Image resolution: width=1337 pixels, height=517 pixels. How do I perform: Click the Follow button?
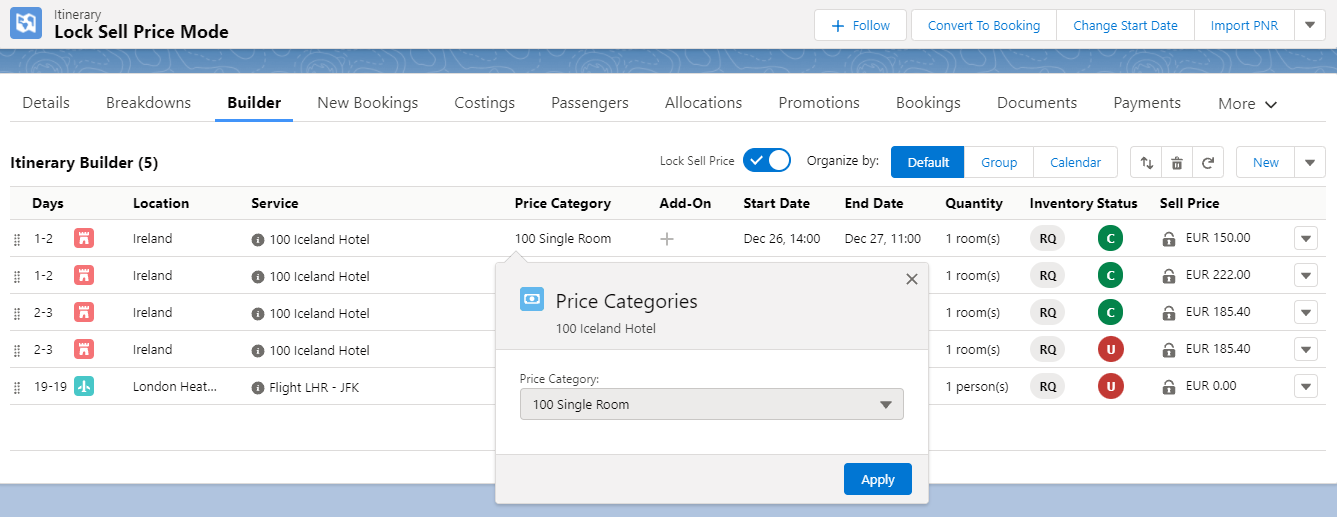pyautogui.click(x=860, y=25)
